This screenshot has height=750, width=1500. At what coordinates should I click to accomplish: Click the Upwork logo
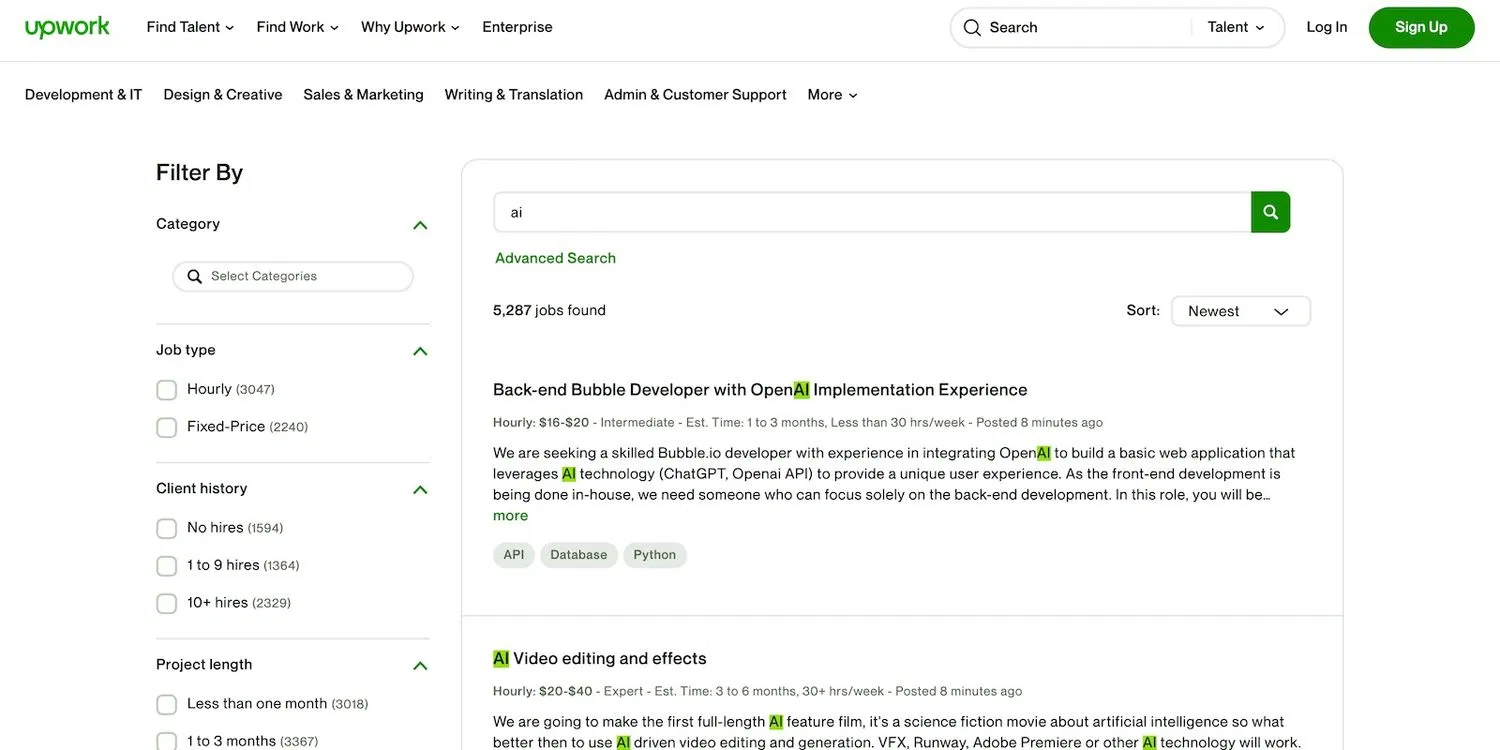pyautogui.click(x=67, y=27)
